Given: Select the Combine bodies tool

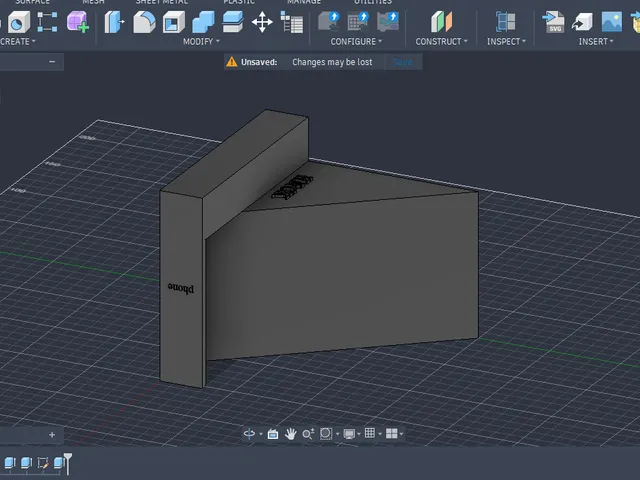Looking at the screenshot, I should 203,22.
